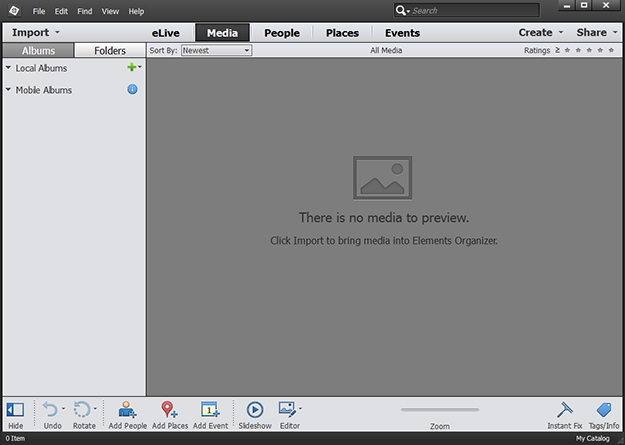Screen dimensions: 625x445
Task: Set rating filter to five stars
Action: click(x=611, y=50)
